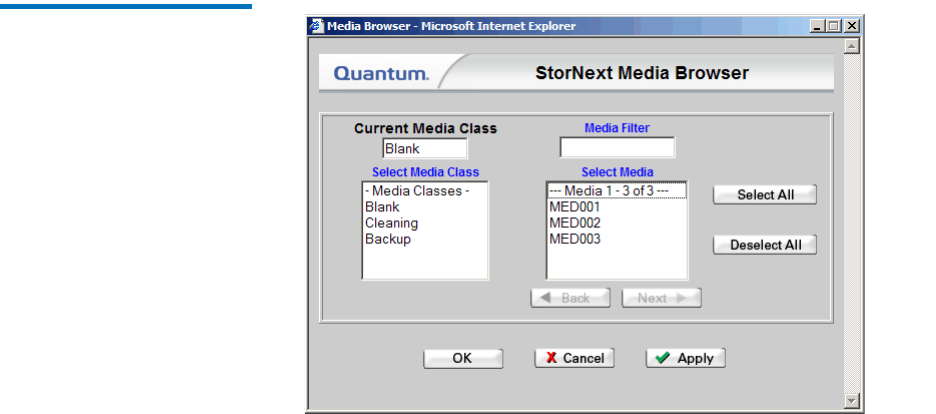This screenshot has height=414, width=936.
Task: Click the Current Media Class field
Action: 425,149
